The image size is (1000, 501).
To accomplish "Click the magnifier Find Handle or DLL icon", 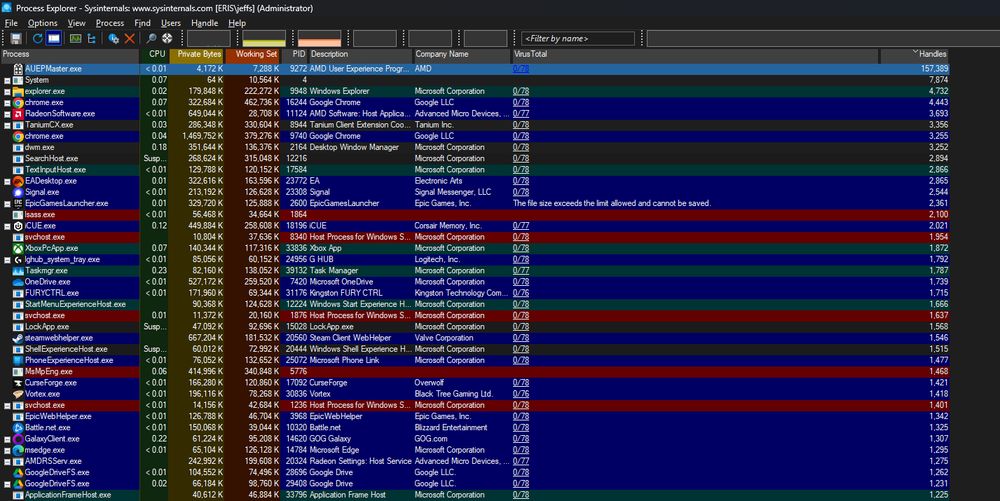I will click(x=151, y=39).
